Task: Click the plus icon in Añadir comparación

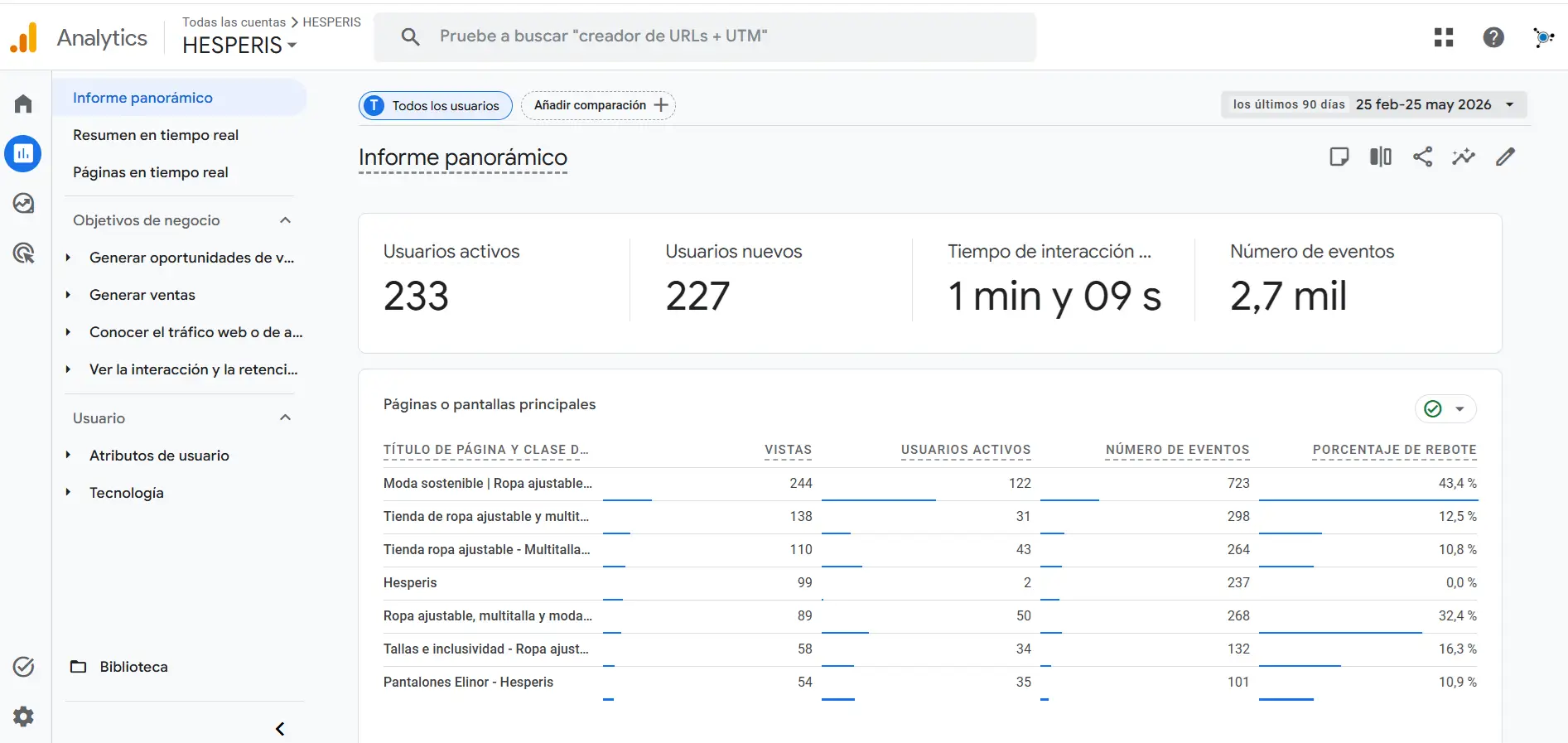Action: [661, 105]
